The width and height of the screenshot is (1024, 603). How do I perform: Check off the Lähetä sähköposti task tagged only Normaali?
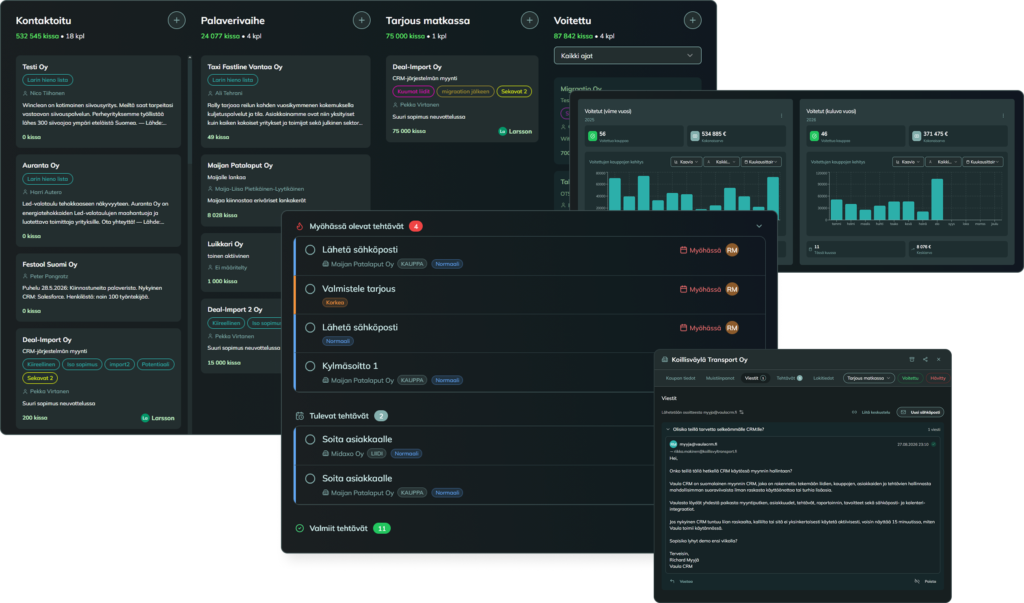(x=310, y=328)
